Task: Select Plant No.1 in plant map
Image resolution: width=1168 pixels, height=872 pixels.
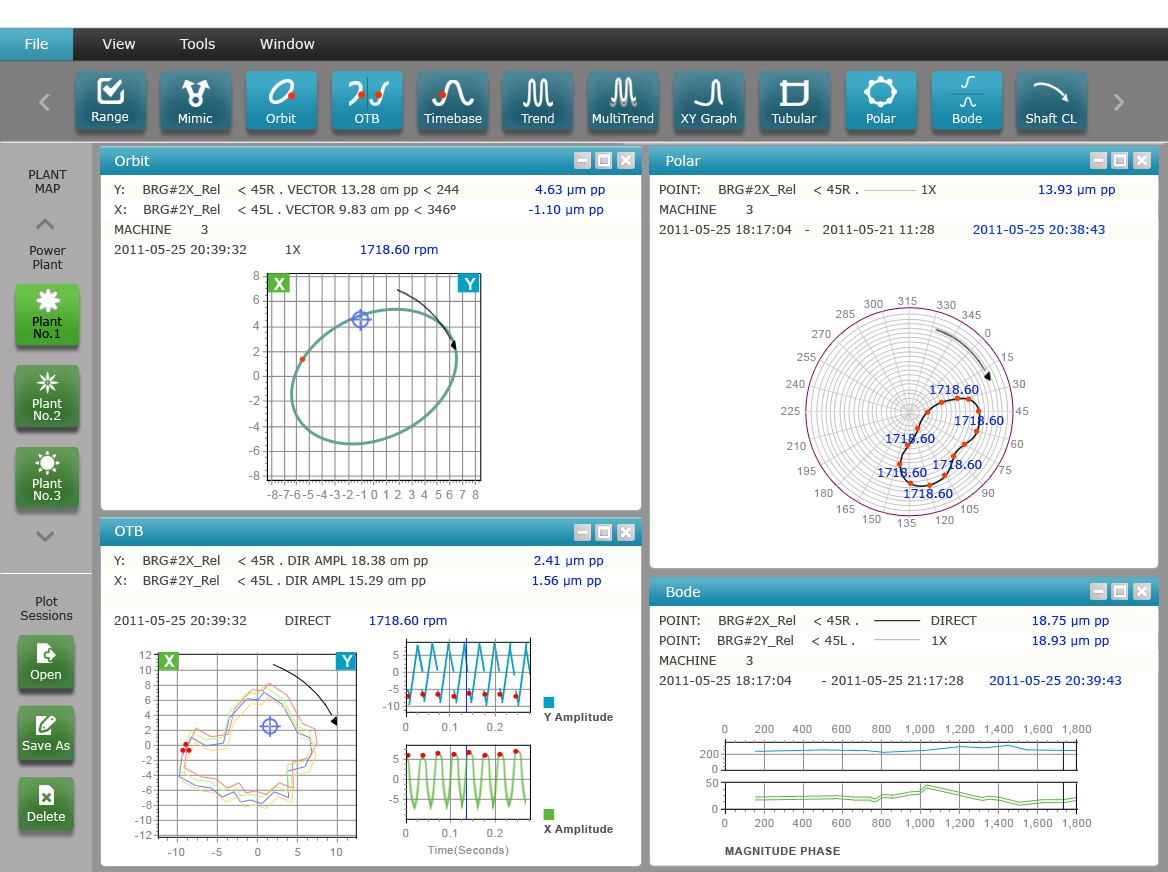Action: tap(47, 316)
